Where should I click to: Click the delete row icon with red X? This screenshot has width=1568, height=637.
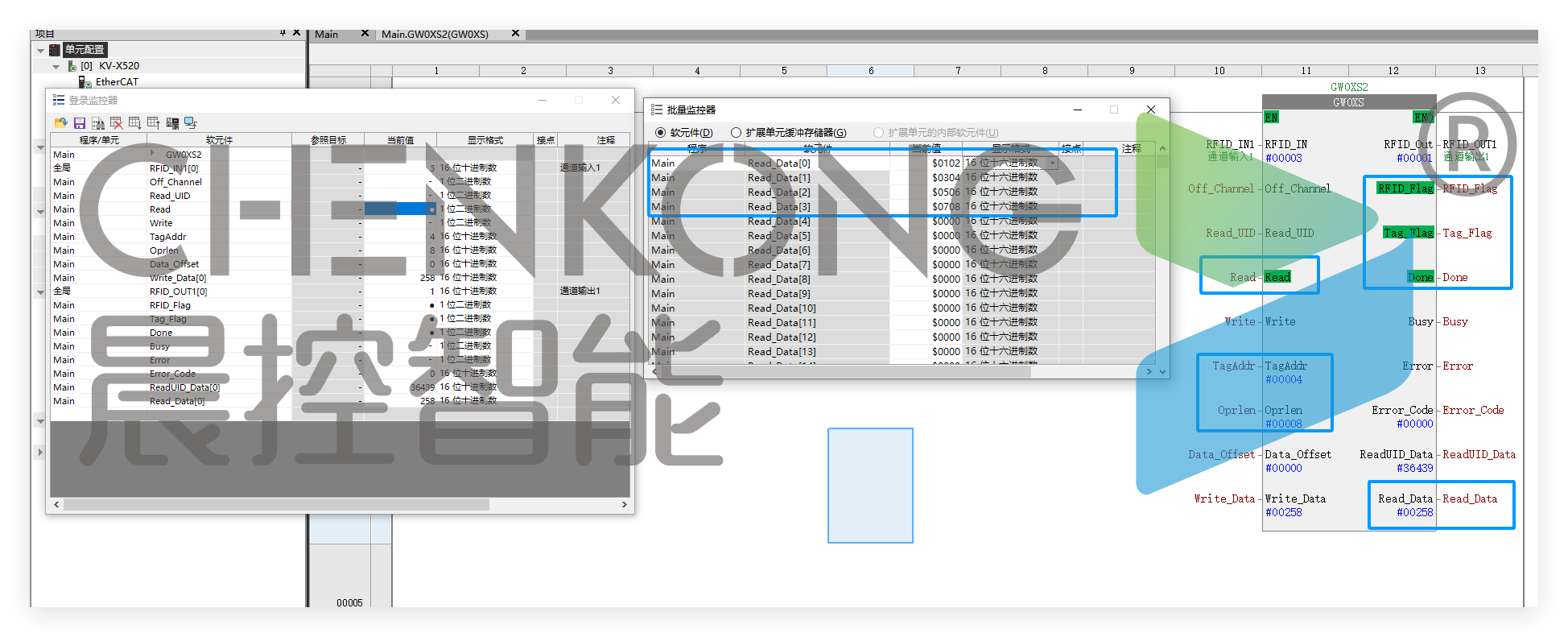[116, 123]
